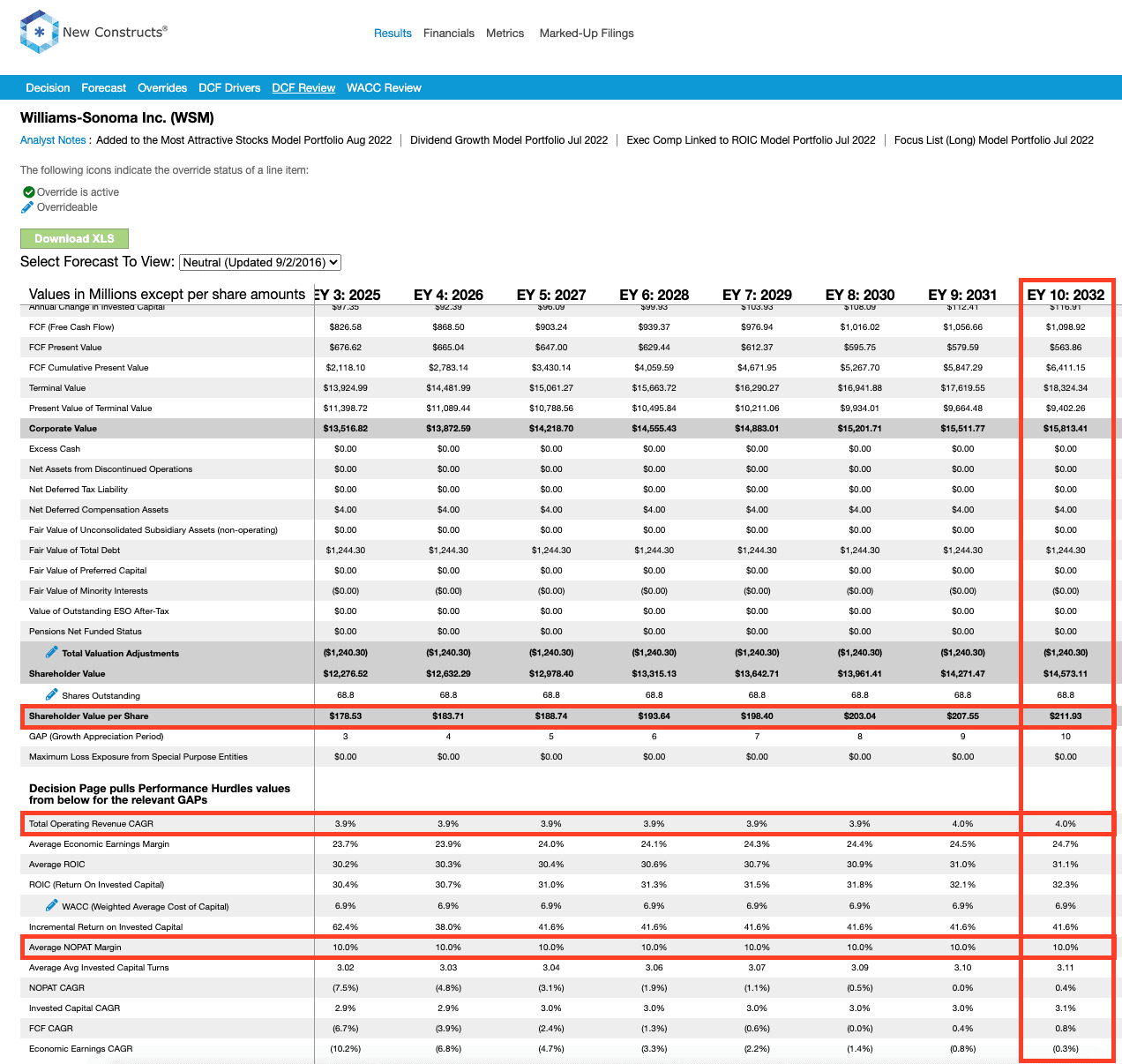This screenshot has width=1122, height=1064.
Task: Click the FCF Cumulative Present Value label
Action: [88, 368]
